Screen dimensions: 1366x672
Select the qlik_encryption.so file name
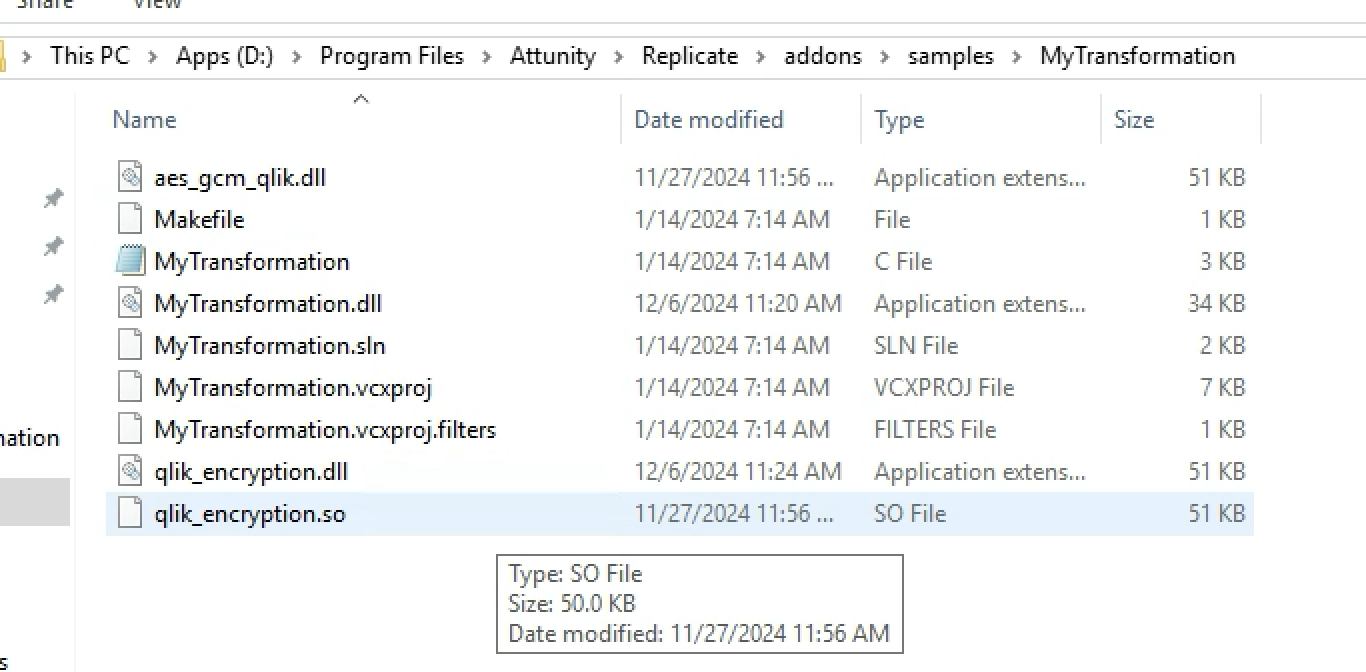[250, 514]
